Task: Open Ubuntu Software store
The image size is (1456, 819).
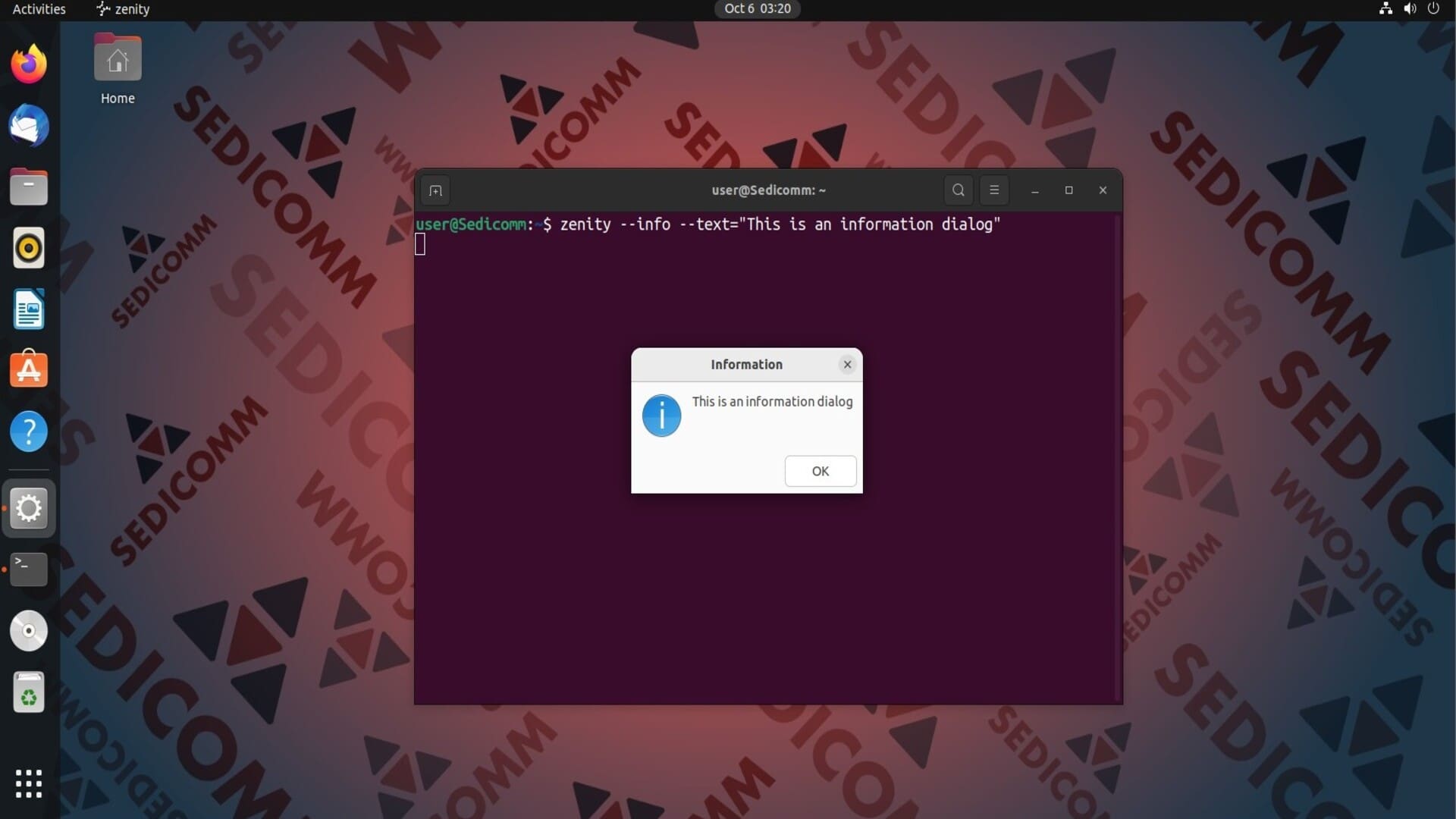Action: pyautogui.click(x=29, y=370)
